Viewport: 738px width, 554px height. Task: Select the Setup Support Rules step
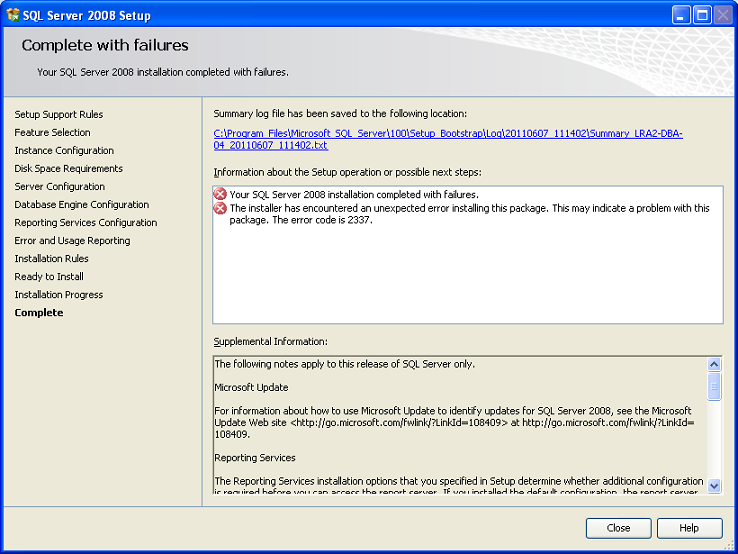point(59,114)
